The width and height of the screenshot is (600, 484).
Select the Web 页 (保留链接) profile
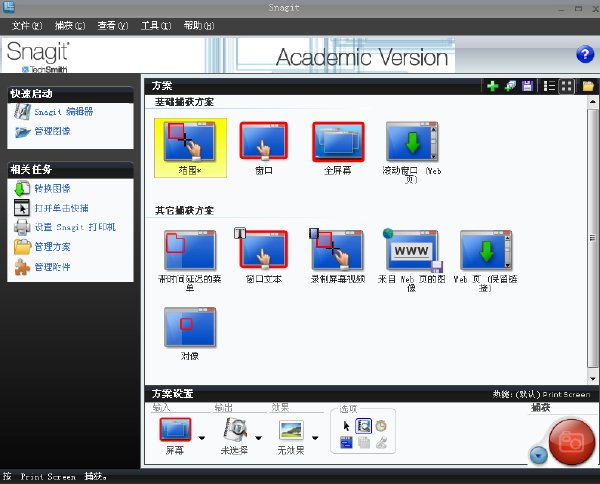tap(485, 261)
